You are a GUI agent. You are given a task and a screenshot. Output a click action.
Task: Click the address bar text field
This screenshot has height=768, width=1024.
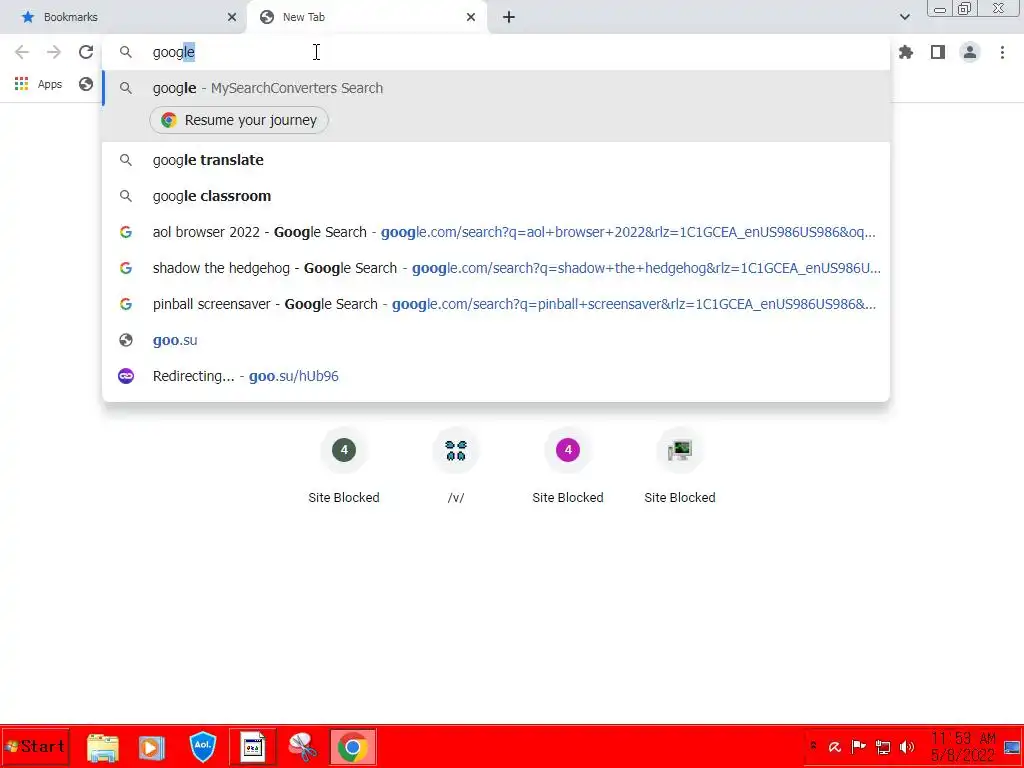[496, 52]
